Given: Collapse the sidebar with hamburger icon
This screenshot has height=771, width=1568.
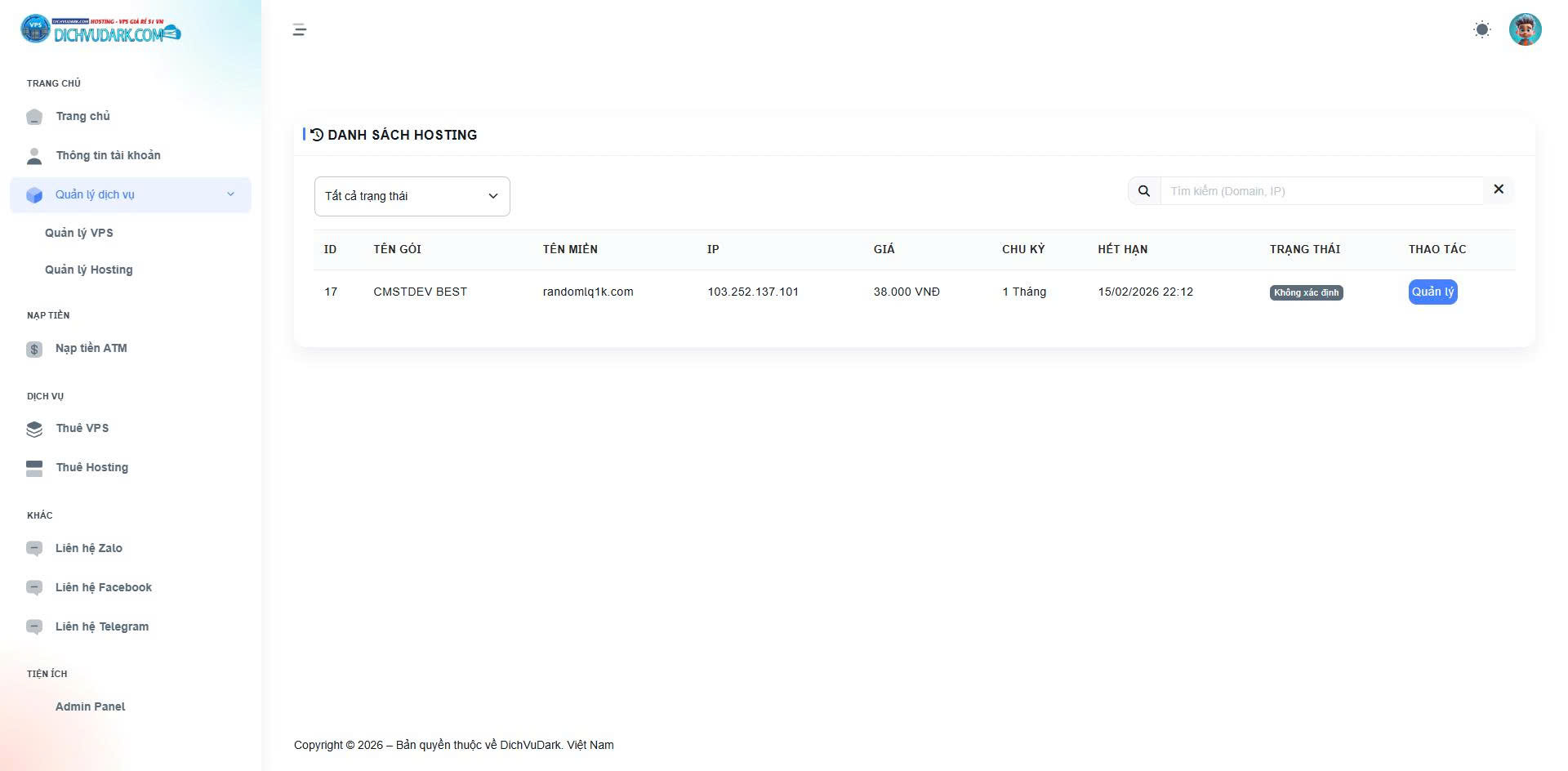Looking at the screenshot, I should click(x=300, y=30).
